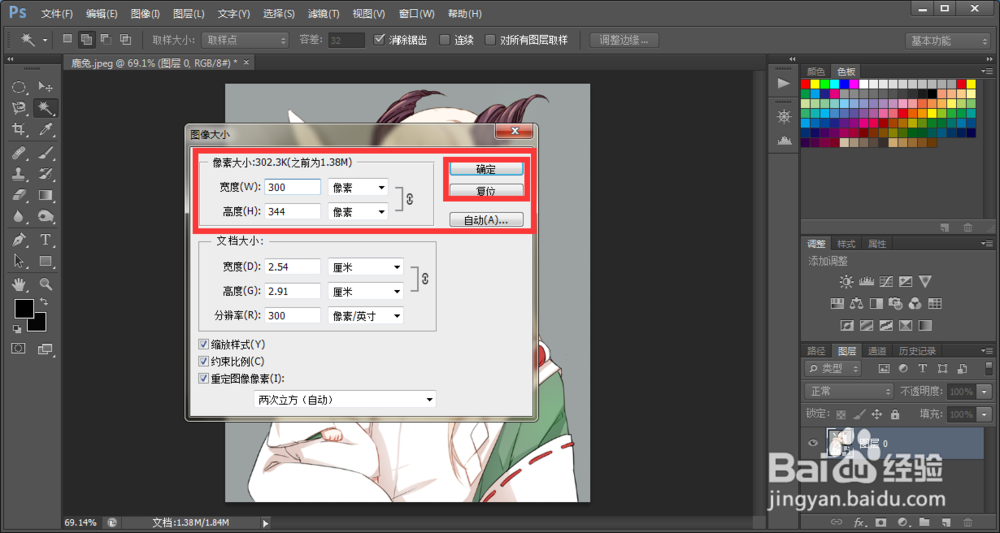
Task: Open 文件(F) menu
Action: 57,13
